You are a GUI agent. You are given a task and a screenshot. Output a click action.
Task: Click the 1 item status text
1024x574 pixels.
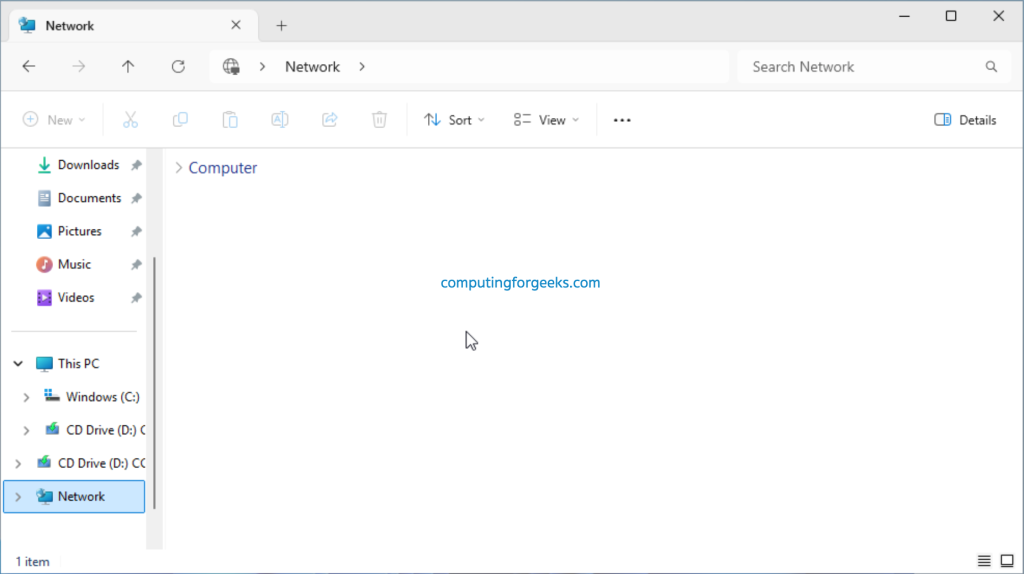click(33, 562)
